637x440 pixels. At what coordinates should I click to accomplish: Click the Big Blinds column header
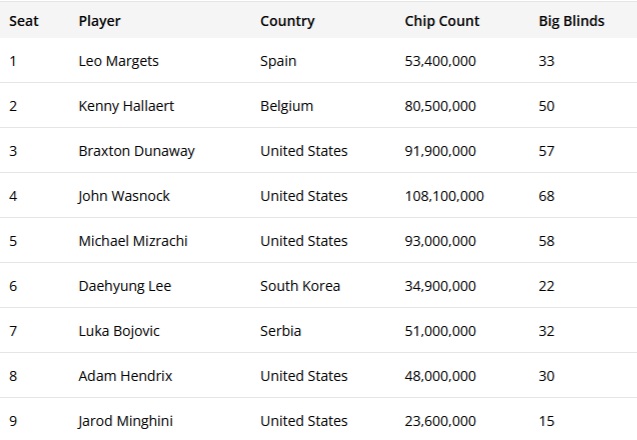point(572,21)
